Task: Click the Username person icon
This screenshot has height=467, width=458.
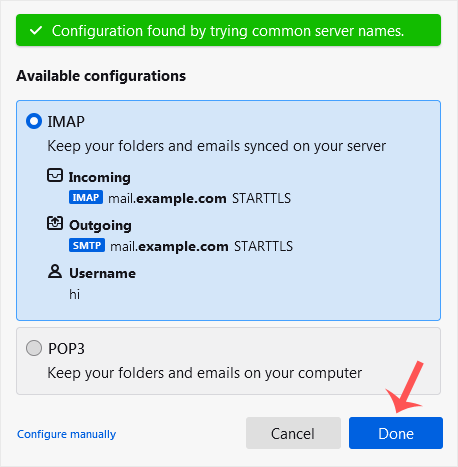Action: [55, 271]
